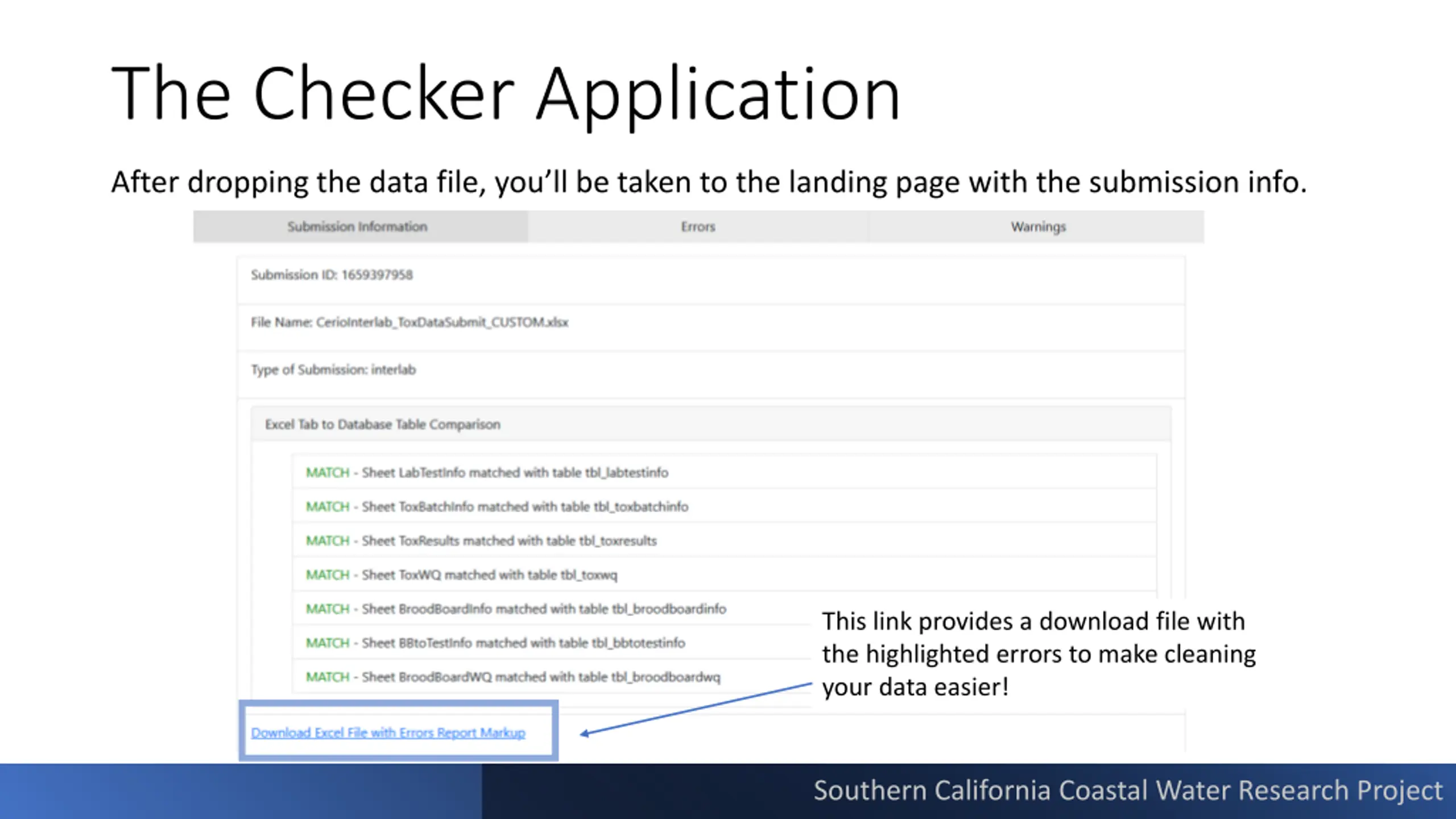
Task: Select the MATCH row for Sheet BBtoTestInfo
Action: tap(552, 643)
